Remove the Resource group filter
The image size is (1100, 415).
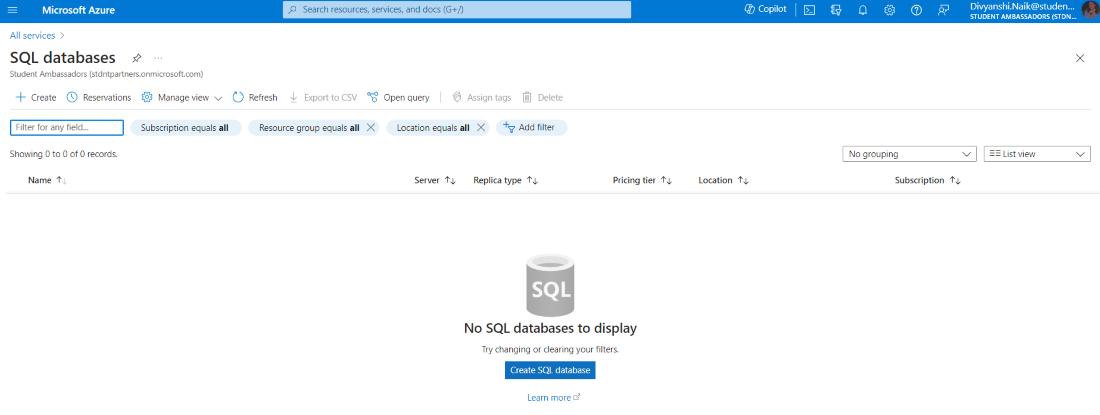371,128
